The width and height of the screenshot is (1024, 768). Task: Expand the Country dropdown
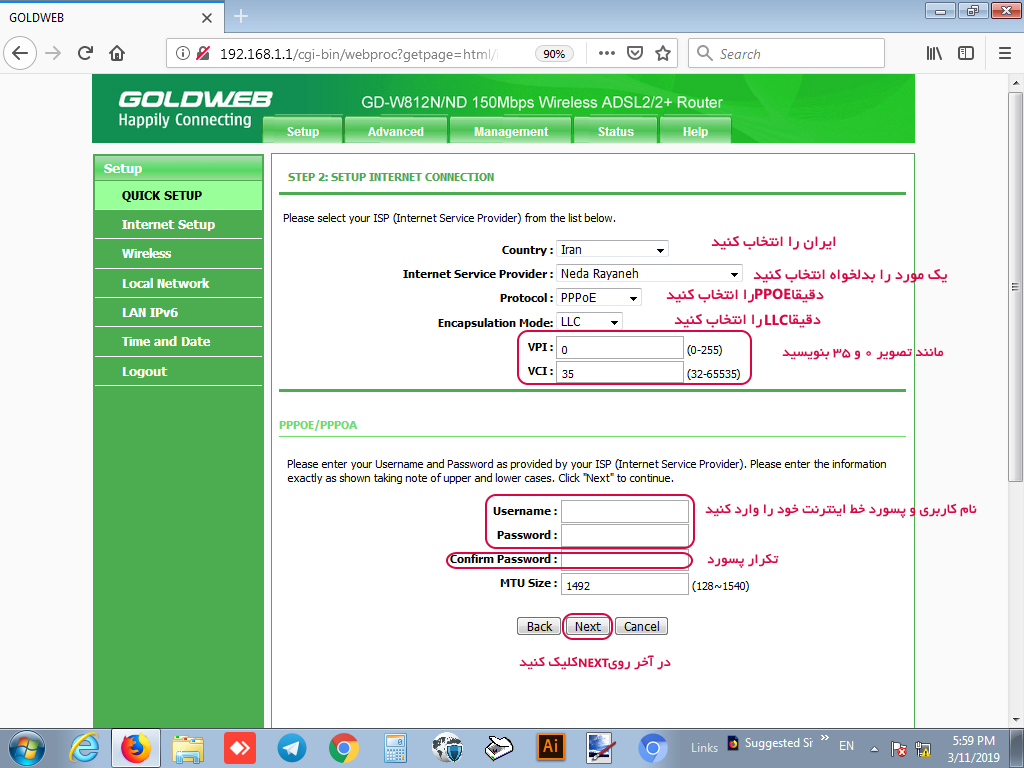pyautogui.click(x=612, y=250)
